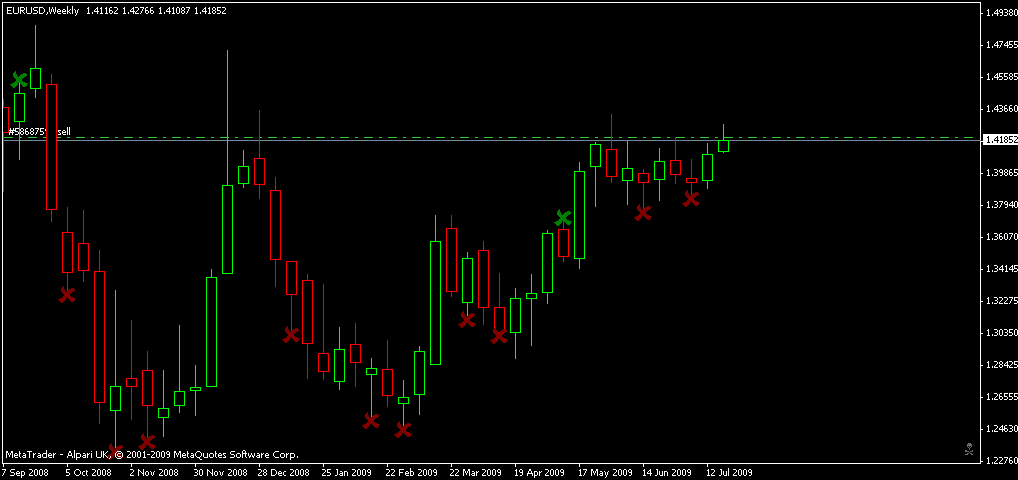Click the 1.32275 price axis label
The width and height of the screenshot is (1018, 480).
pos(1000,301)
